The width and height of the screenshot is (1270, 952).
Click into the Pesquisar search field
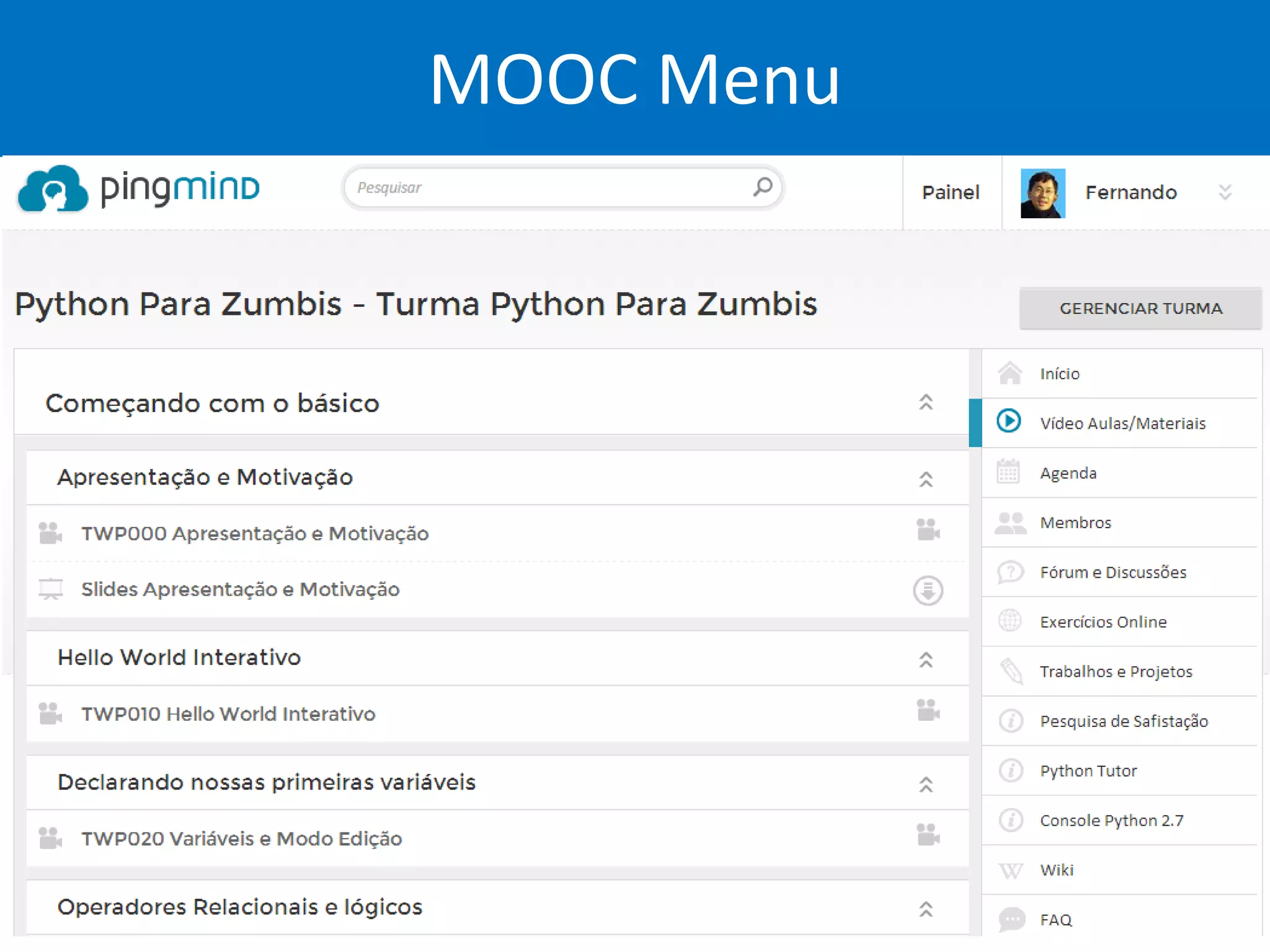coord(546,187)
